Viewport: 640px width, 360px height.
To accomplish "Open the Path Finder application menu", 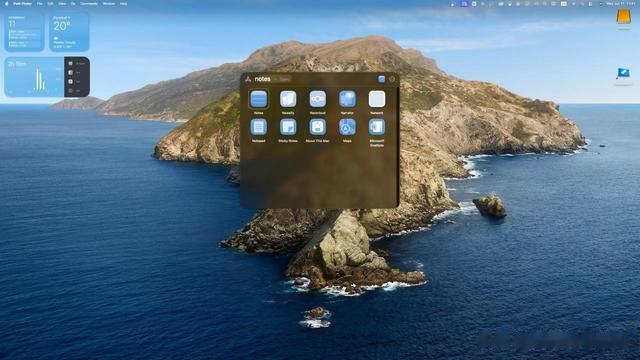I will coord(22,4).
